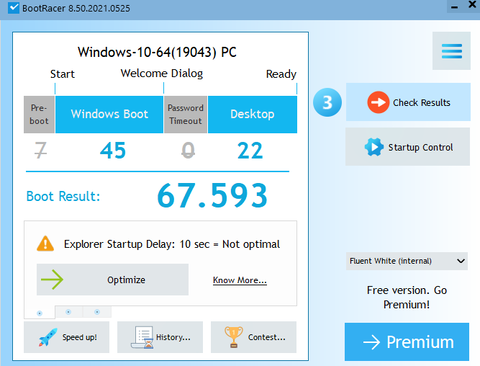The height and width of the screenshot is (366, 480).
Task: Click the Optimize button
Action: (x=113, y=280)
